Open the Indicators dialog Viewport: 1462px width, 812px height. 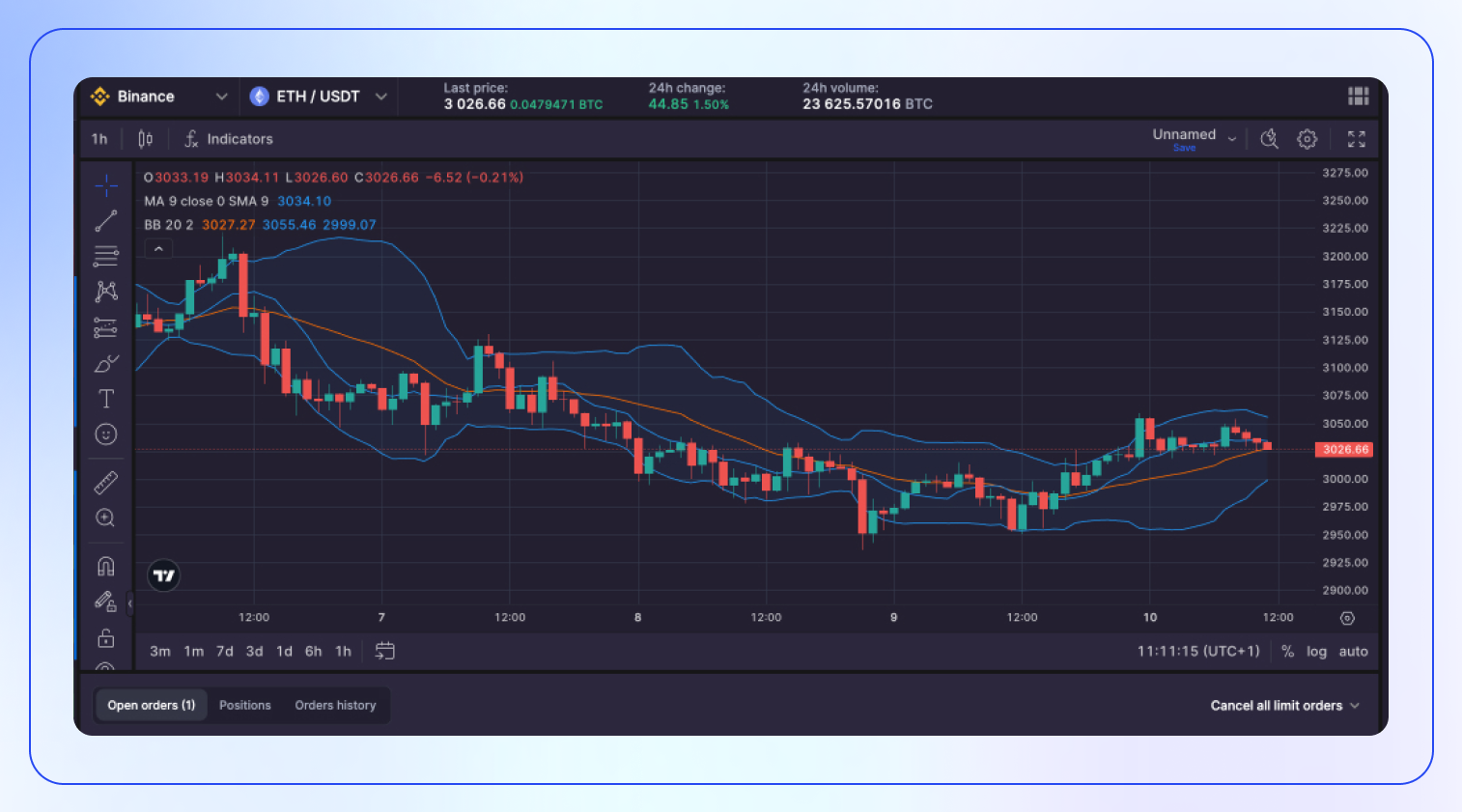pos(229,139)
